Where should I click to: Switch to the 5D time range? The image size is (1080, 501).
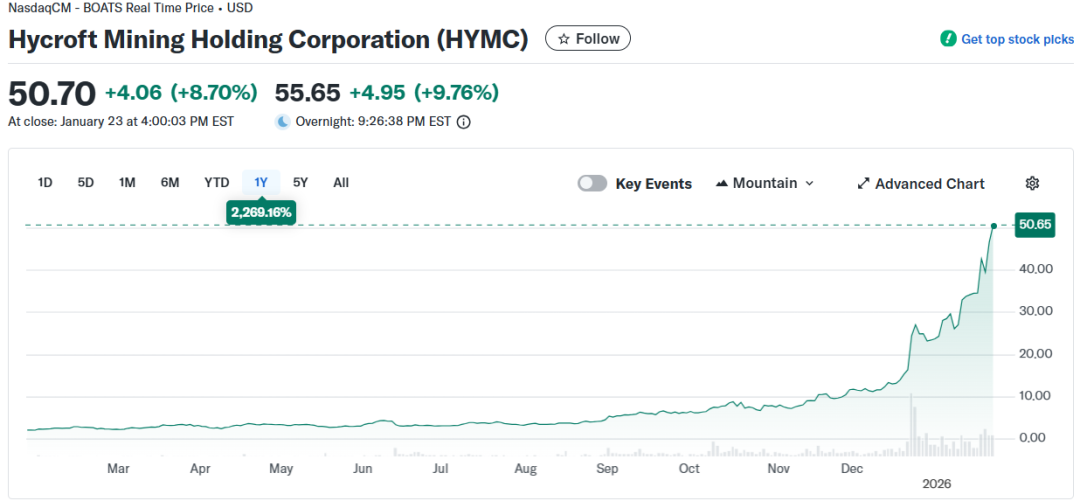click(86, 182)
